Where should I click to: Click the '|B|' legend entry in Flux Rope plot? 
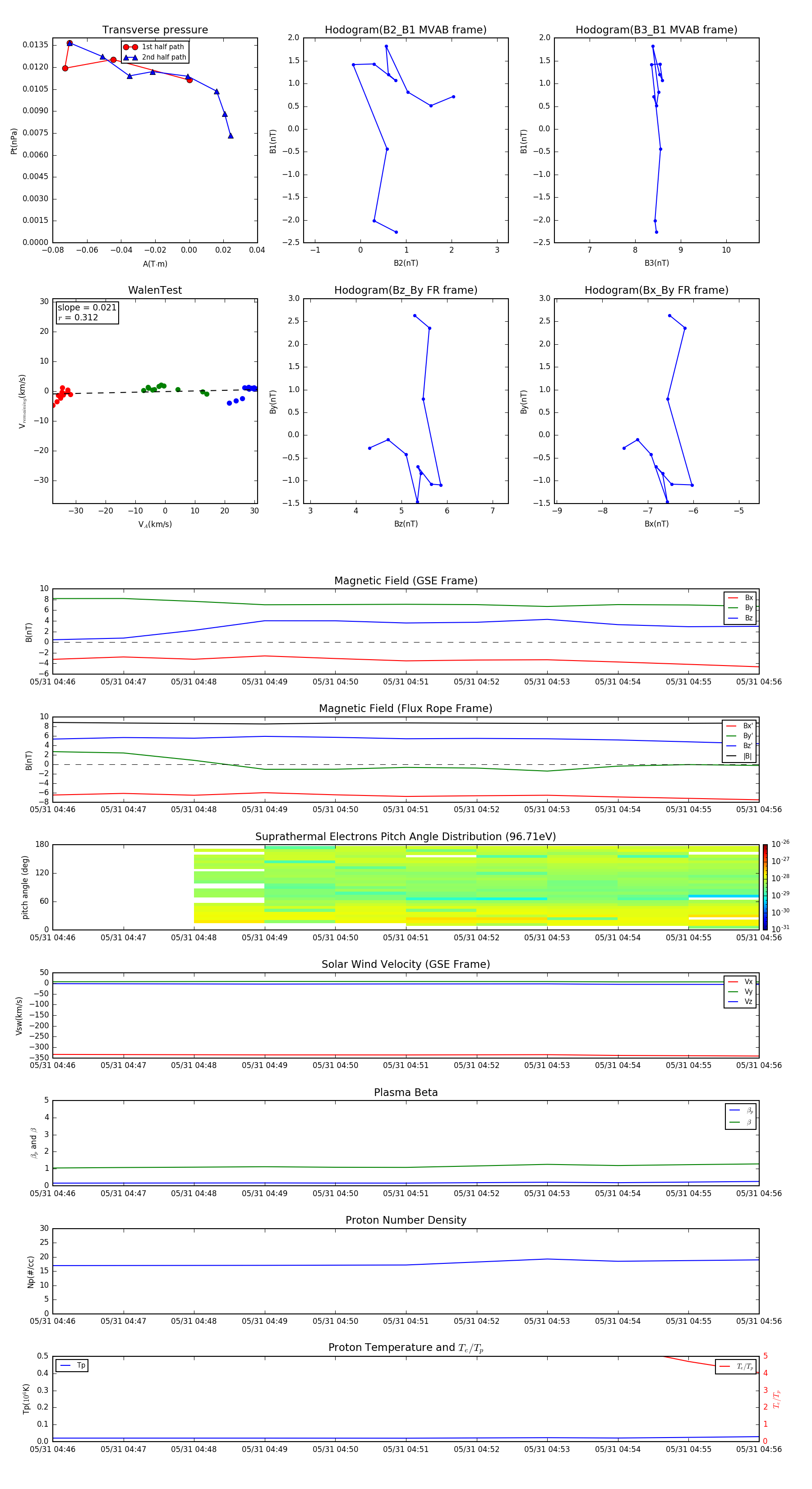[x=739, y=756]
